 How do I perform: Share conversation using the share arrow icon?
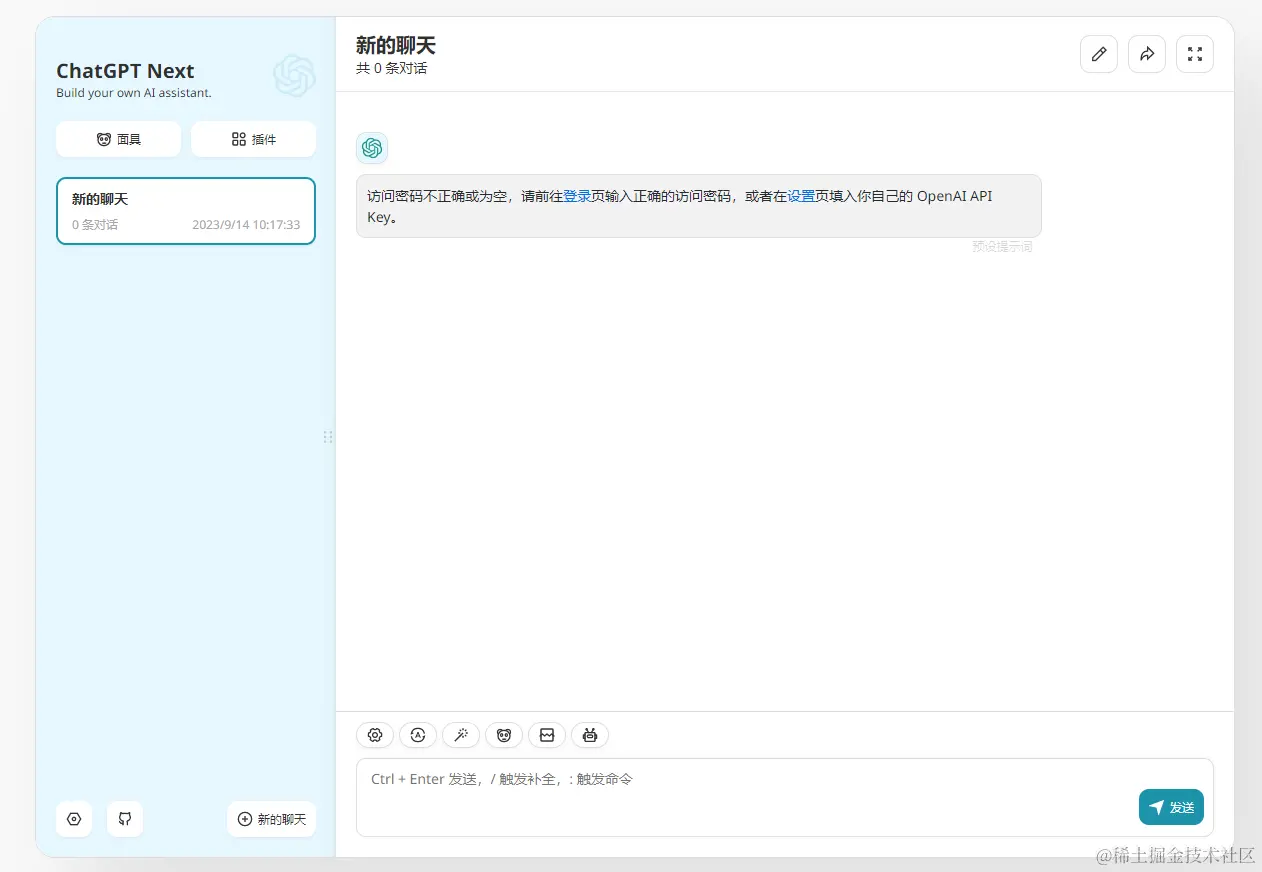[1146, 54]
